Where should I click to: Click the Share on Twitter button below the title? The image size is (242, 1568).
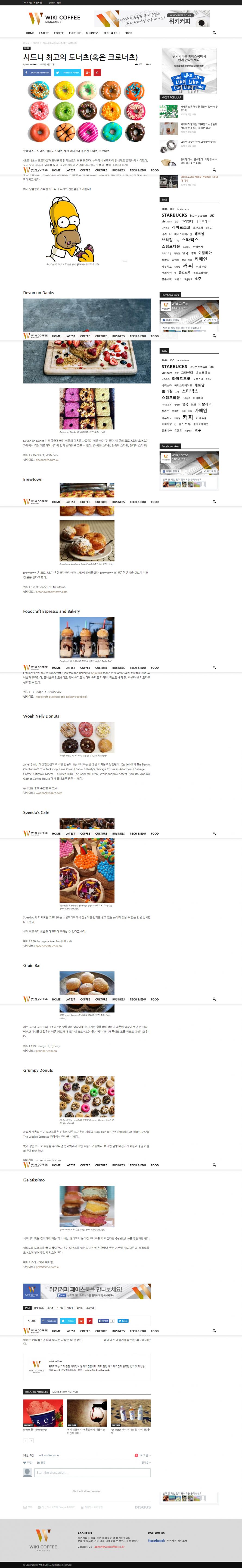[68, 73]
